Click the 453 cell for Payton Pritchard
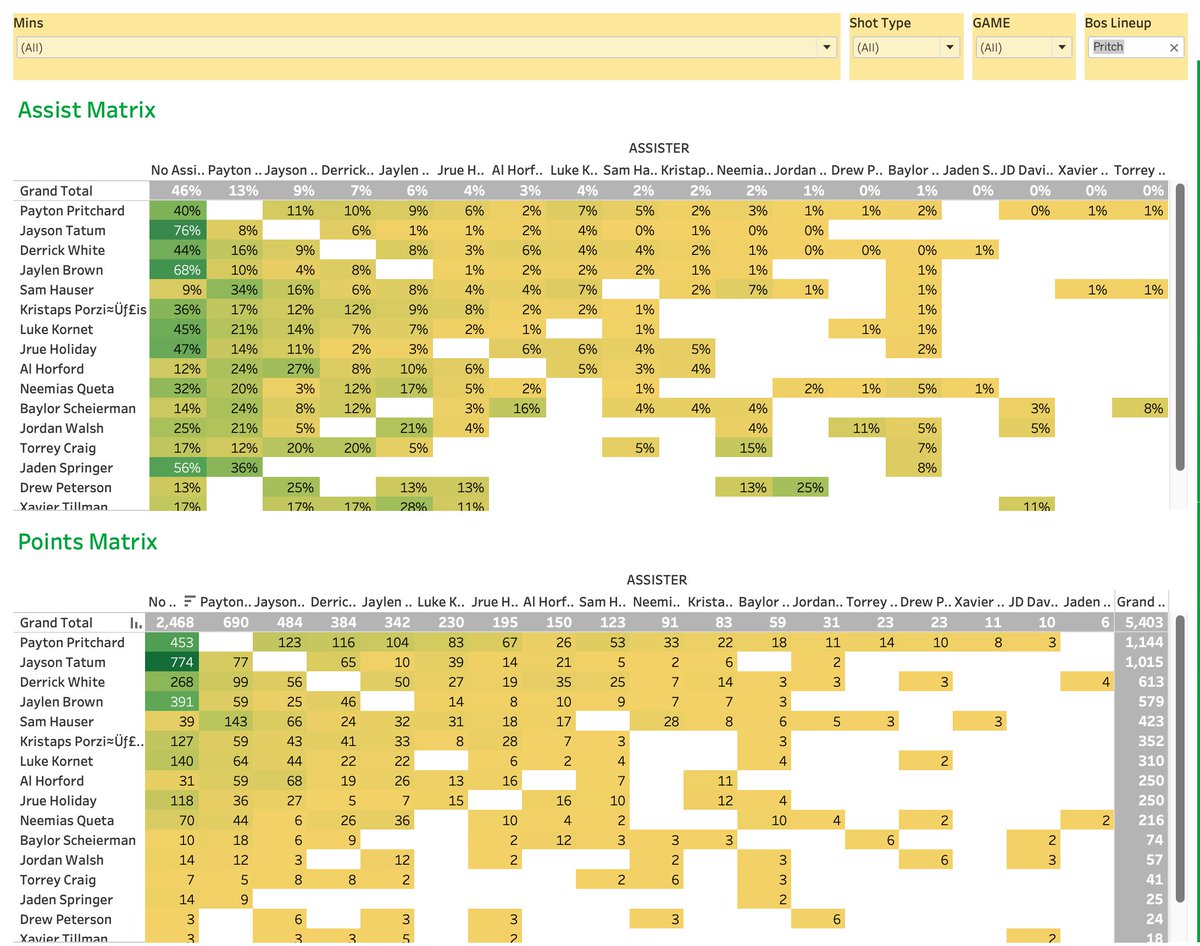The height and width of the screenshot is (946, 1200). coord(173,643)
